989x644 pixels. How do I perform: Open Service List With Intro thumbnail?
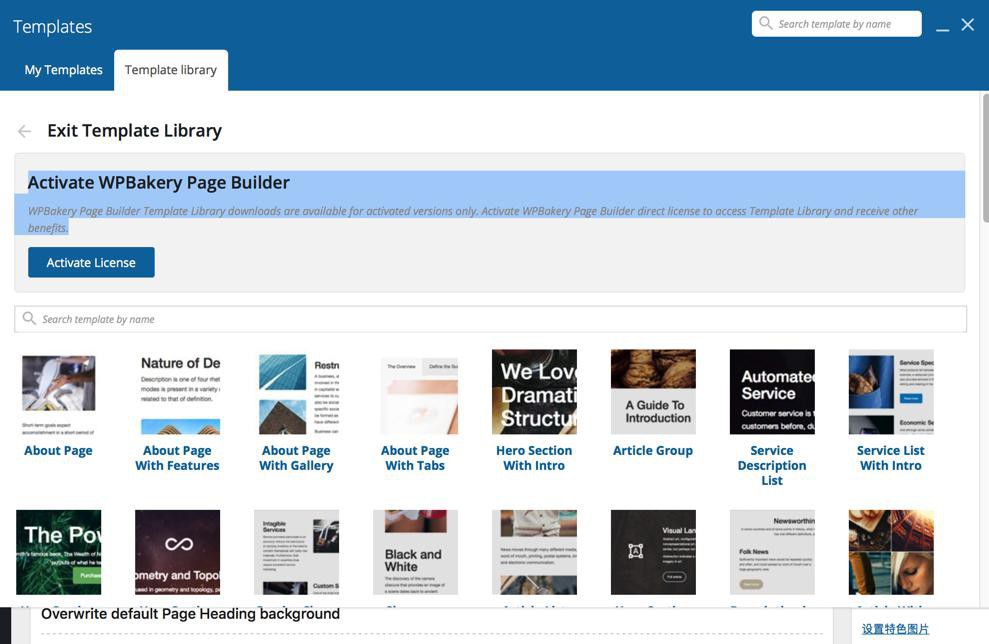891,392
